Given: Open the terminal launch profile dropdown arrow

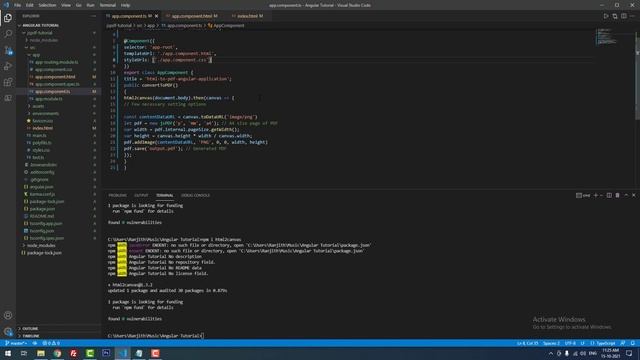Looking at the screenshot, I should [601, 196].
